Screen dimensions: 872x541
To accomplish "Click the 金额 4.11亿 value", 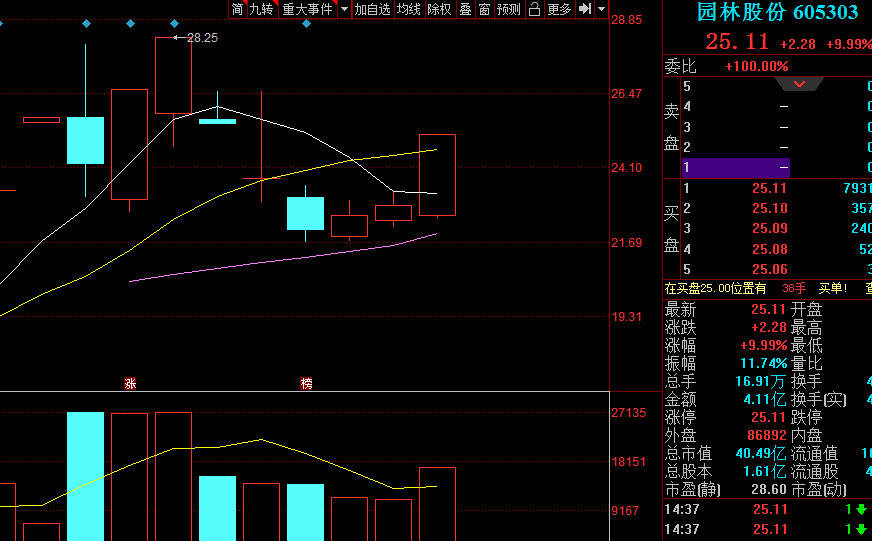I will point(764,399).
